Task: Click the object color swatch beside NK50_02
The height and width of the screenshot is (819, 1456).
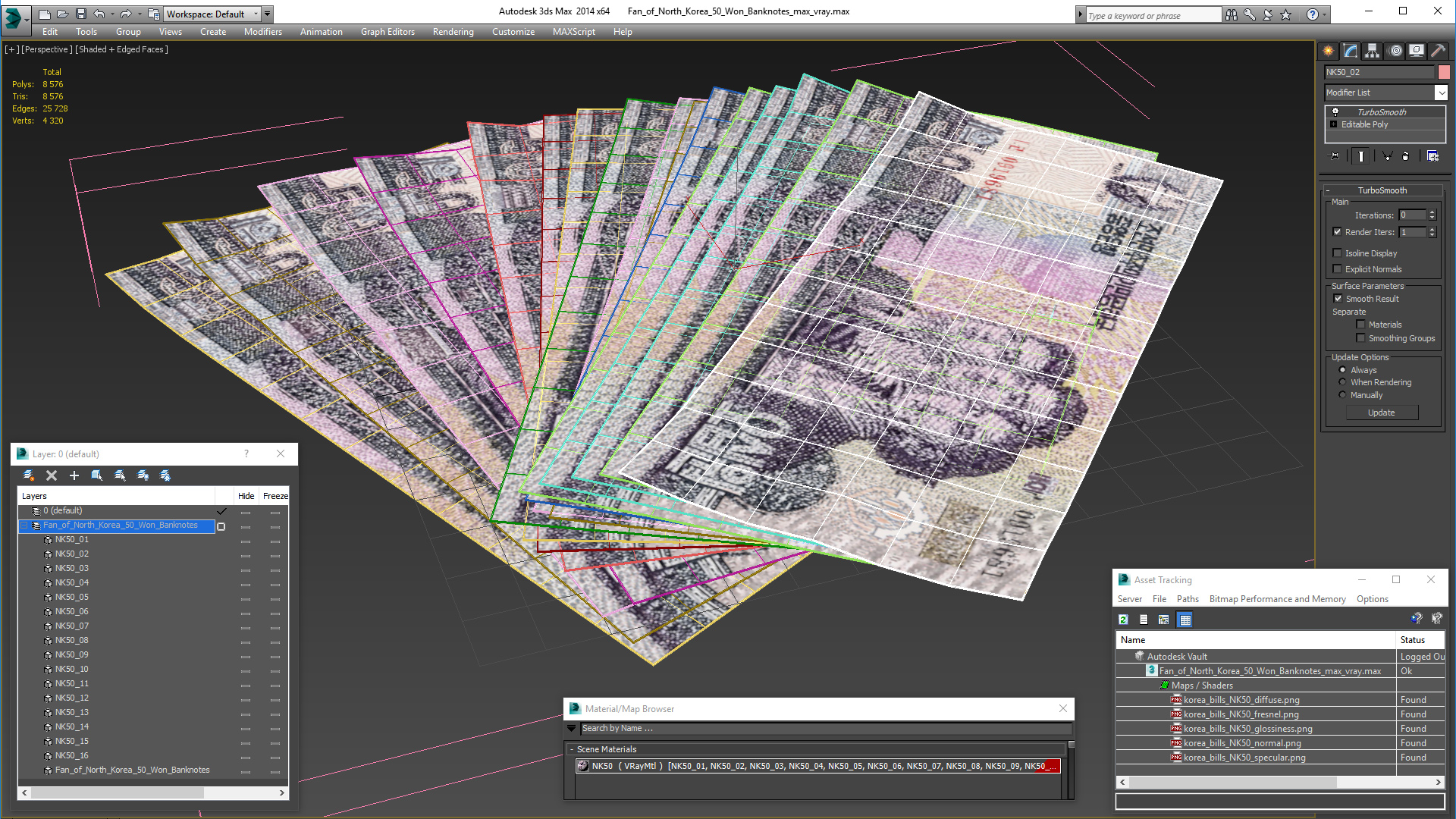Action: pos(1444,72)
